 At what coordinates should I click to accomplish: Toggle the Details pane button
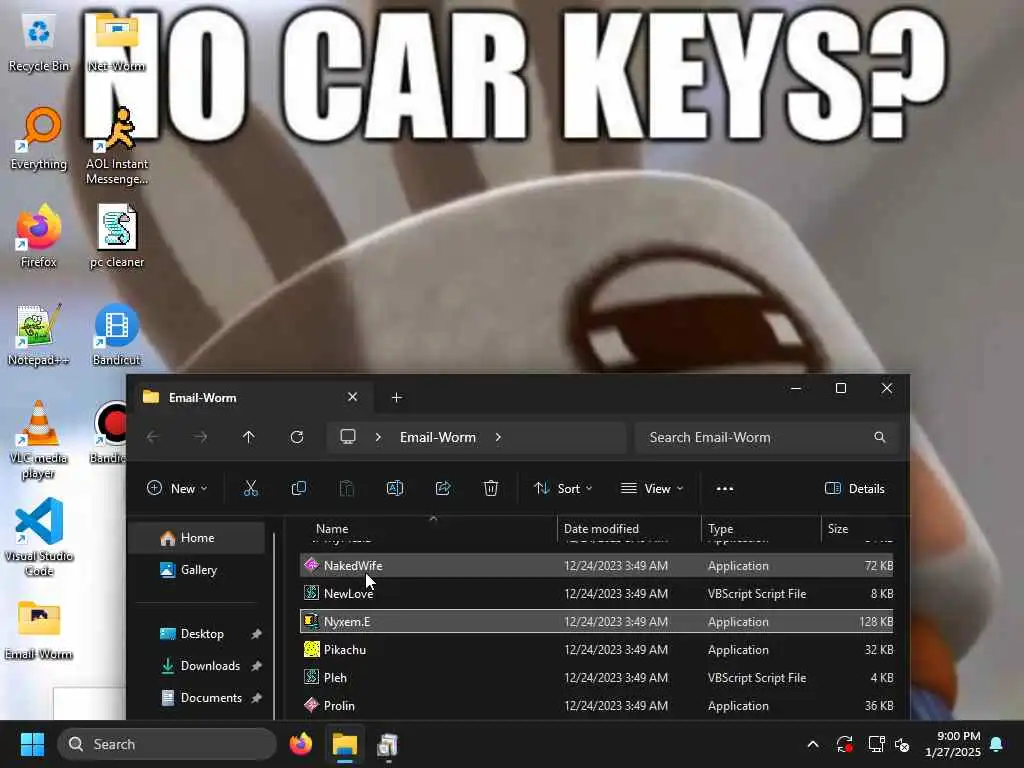(x=855, y=488)
